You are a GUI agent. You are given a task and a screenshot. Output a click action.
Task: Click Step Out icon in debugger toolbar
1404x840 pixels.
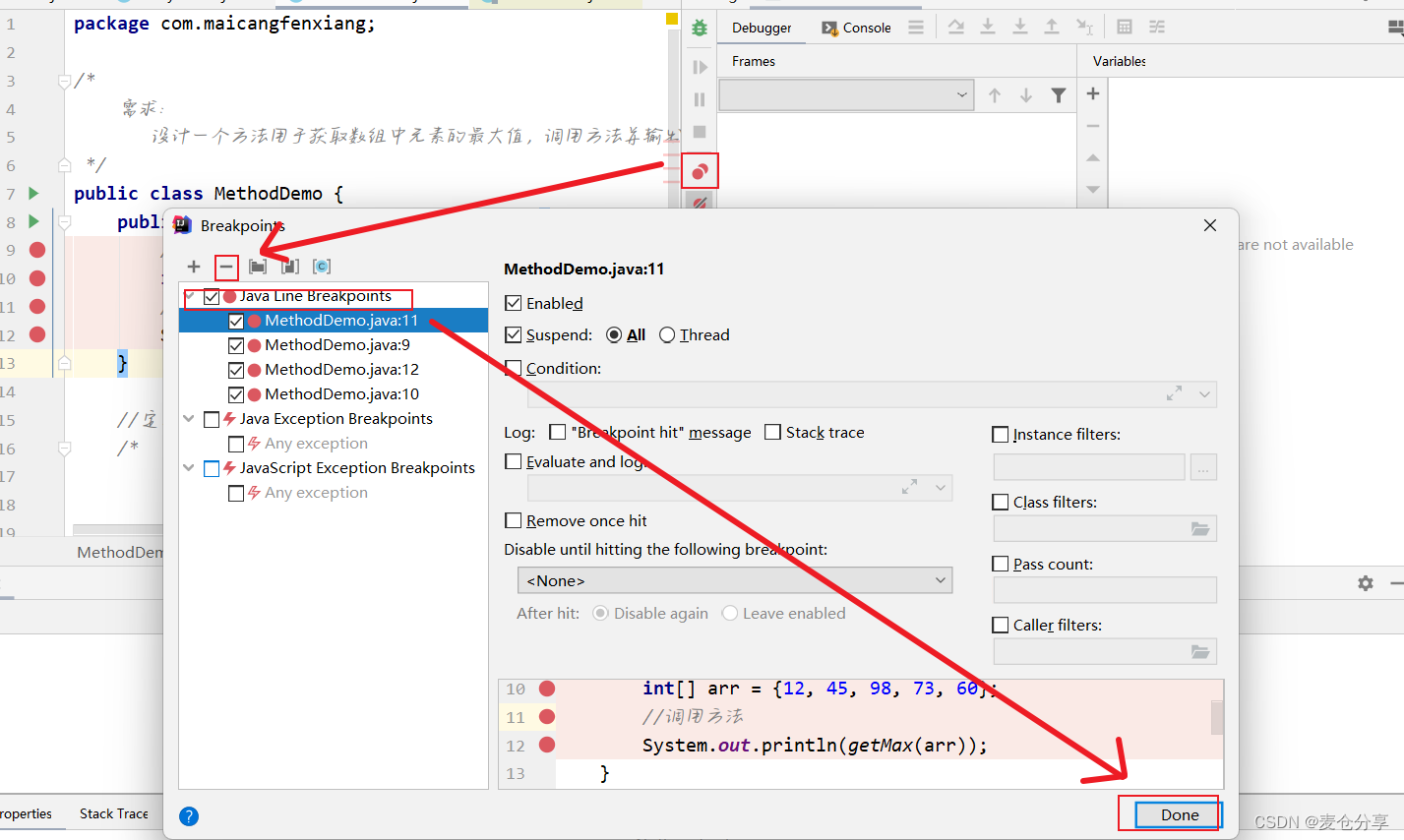[1052, 27]
